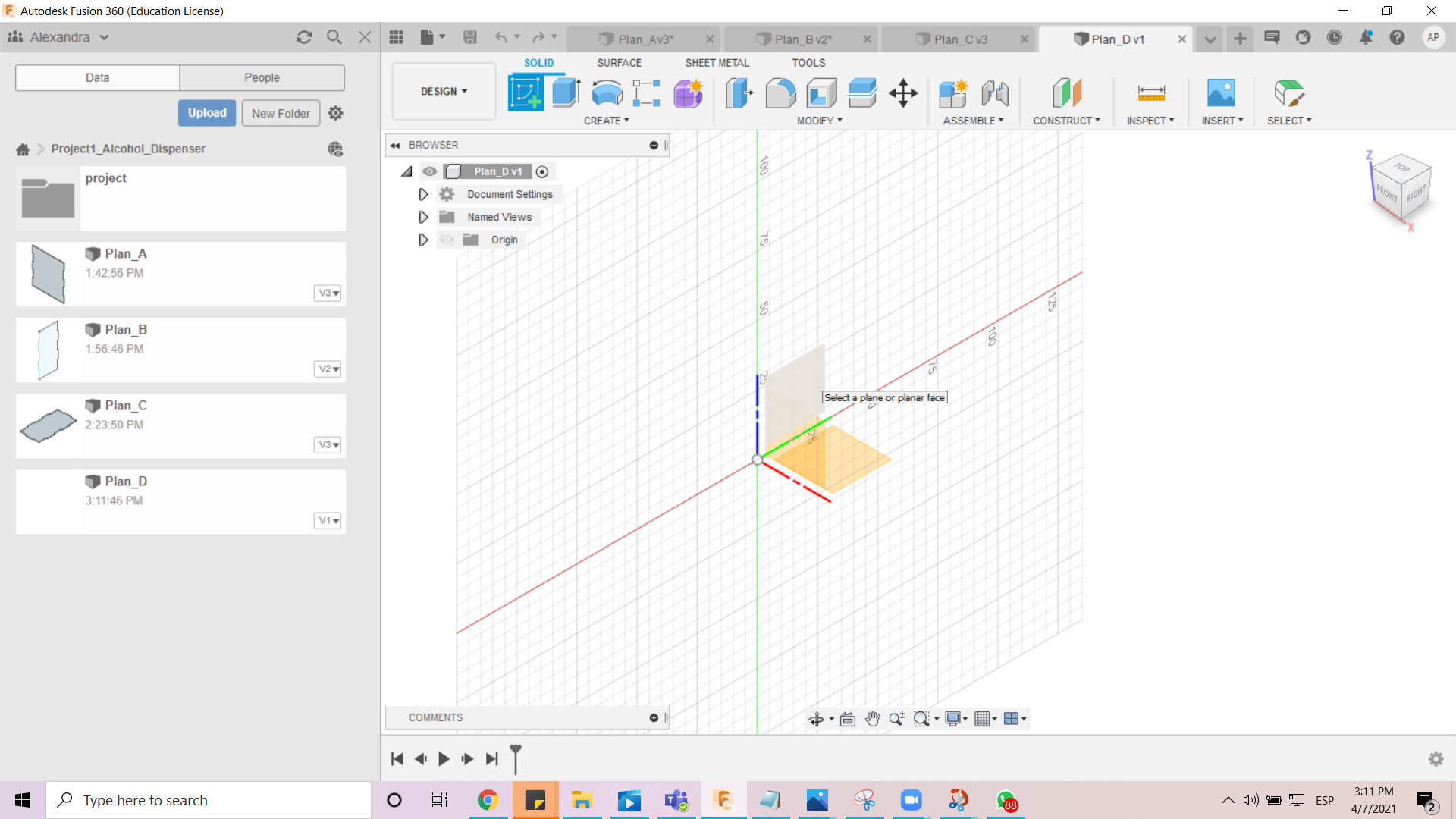Select the Shell tool
Viewport: 1456px width, 819px height.
pos(821,93)
